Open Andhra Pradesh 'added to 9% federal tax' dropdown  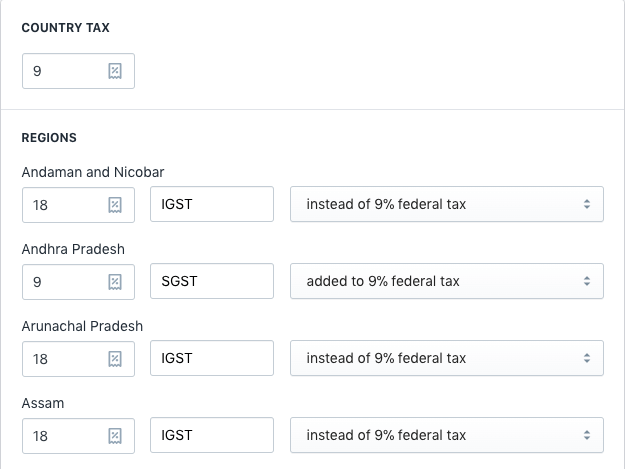pyautogui.click(x=446, y=281)
